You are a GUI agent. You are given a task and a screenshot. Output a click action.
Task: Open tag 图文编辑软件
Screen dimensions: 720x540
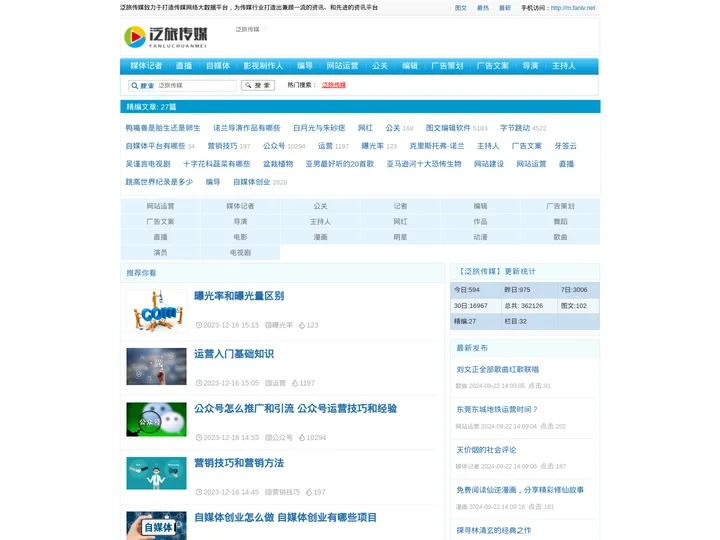click(x=448, y=128)
